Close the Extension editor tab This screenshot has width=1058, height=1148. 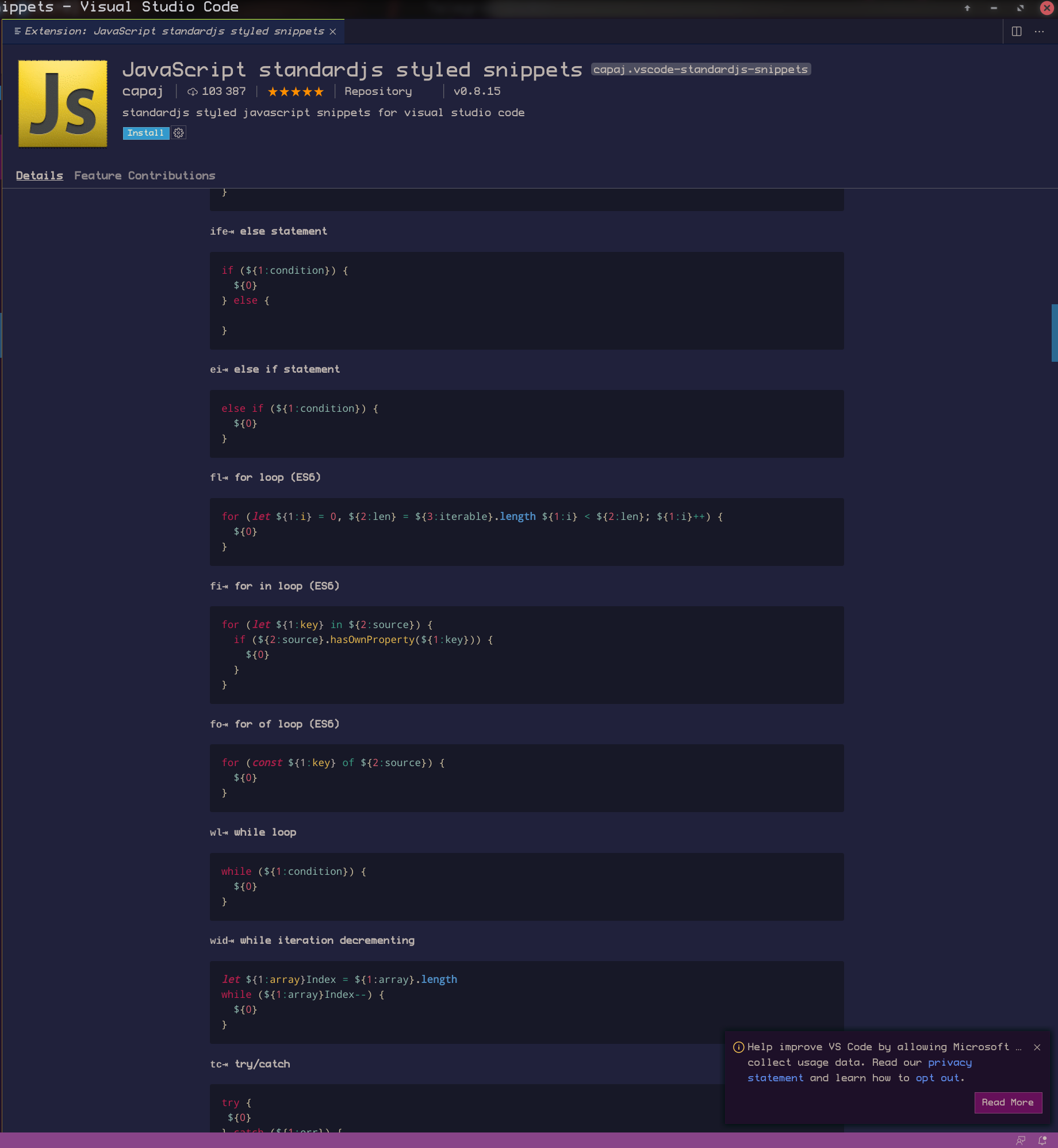pyautogui.click(x=333, y=32)
